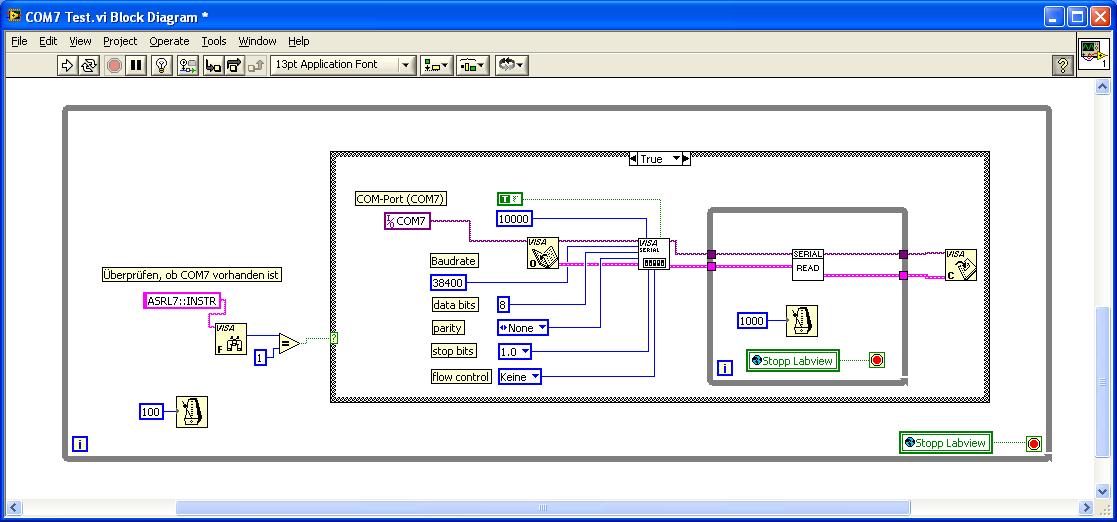Viewport: 1117px width, 522px height.
Task: Click the outer loop iteration terminal i
Action: (80, 444)
